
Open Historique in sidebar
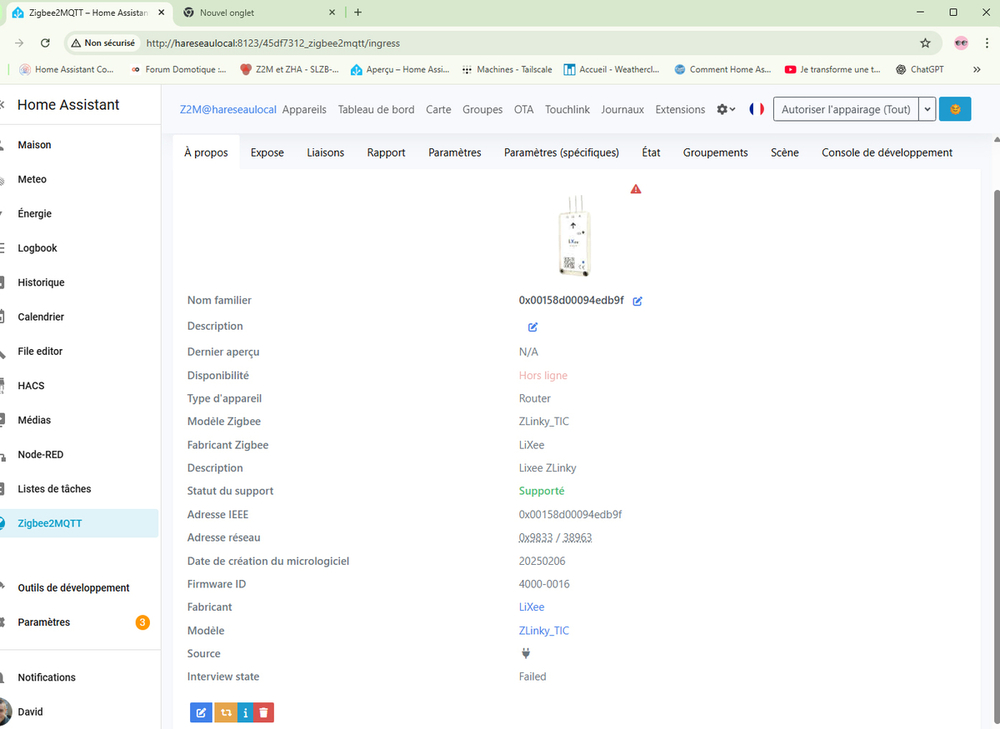79,283
